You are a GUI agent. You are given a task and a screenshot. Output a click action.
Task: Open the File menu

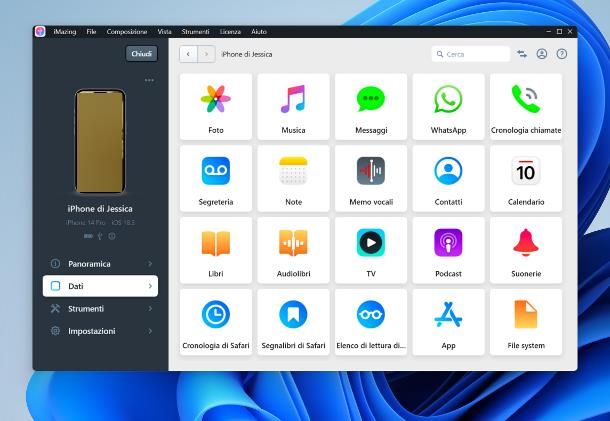[91, 32]
